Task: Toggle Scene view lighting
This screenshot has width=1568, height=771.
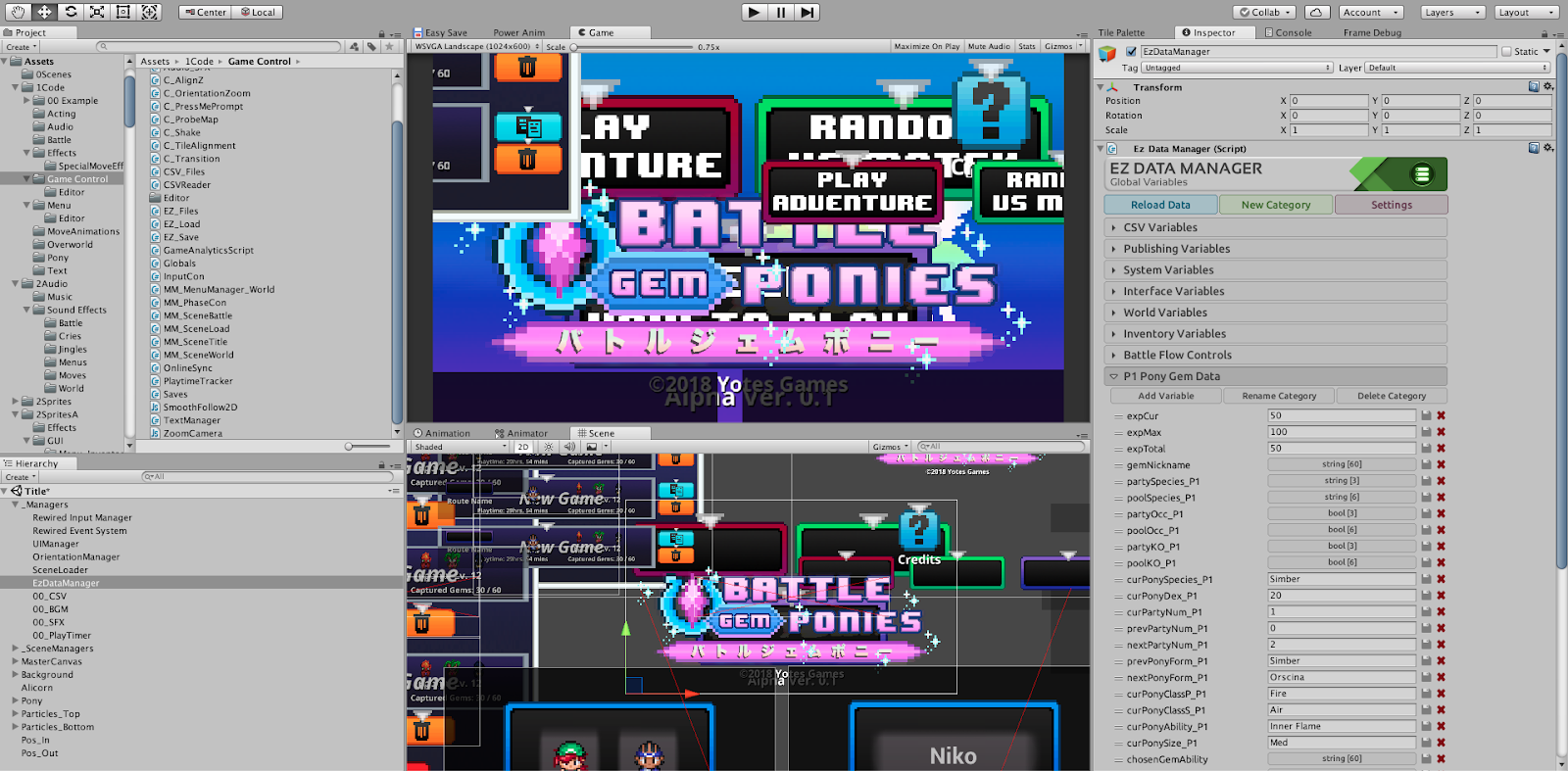Action: pyautogui.click(x=549, y=447)
